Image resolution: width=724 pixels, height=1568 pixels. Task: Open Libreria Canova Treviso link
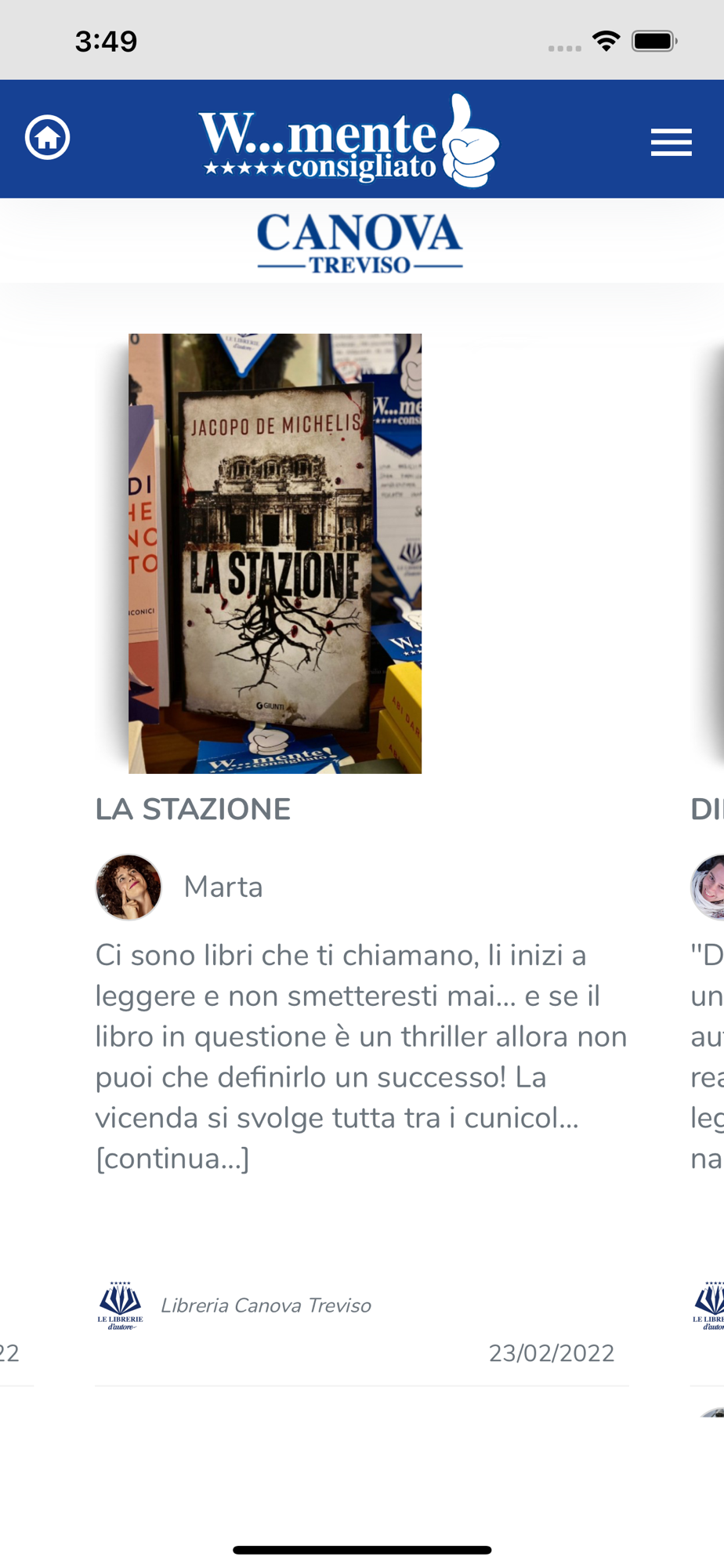point(266,1305)
